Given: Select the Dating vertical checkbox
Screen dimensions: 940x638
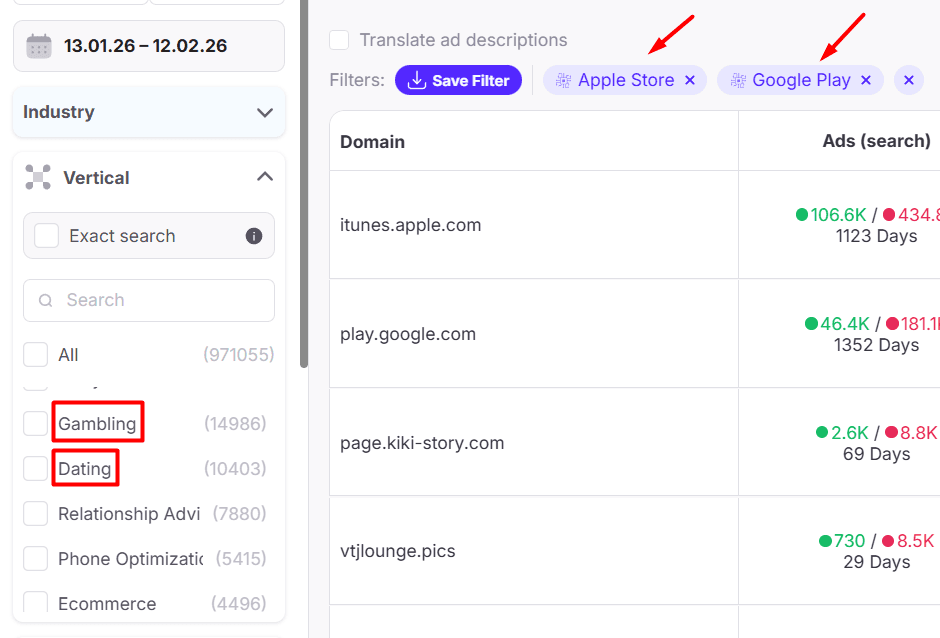Looking at the screenshot, I should [35, 468].
